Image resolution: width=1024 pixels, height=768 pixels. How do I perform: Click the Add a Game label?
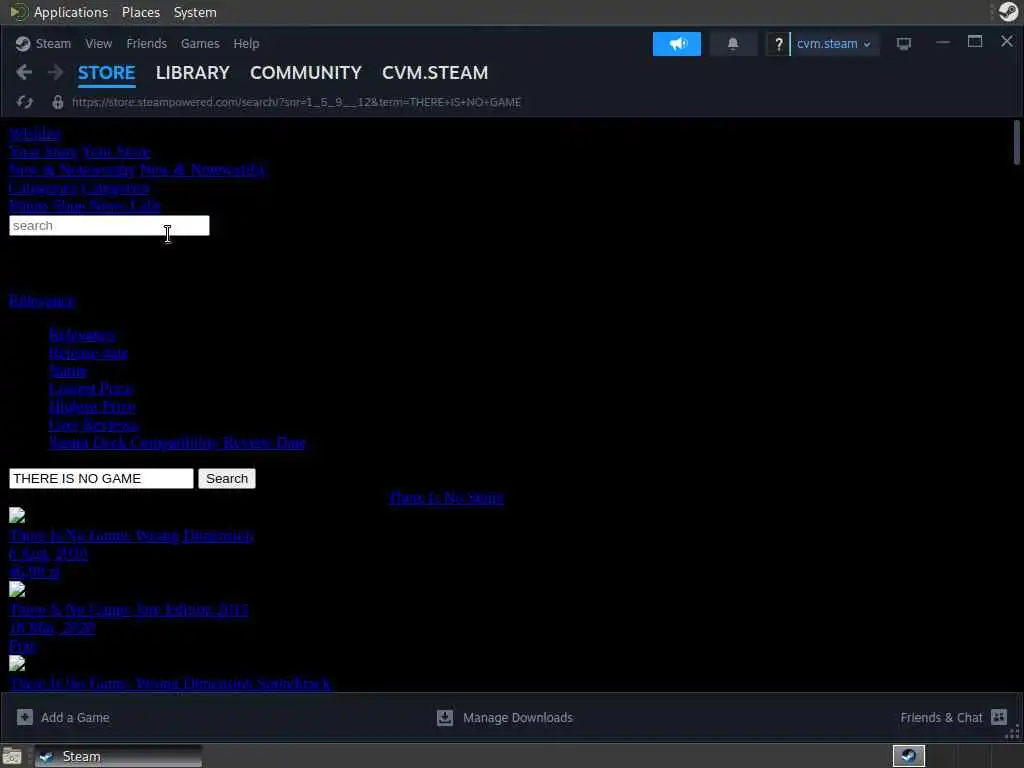tap(75, 718)
